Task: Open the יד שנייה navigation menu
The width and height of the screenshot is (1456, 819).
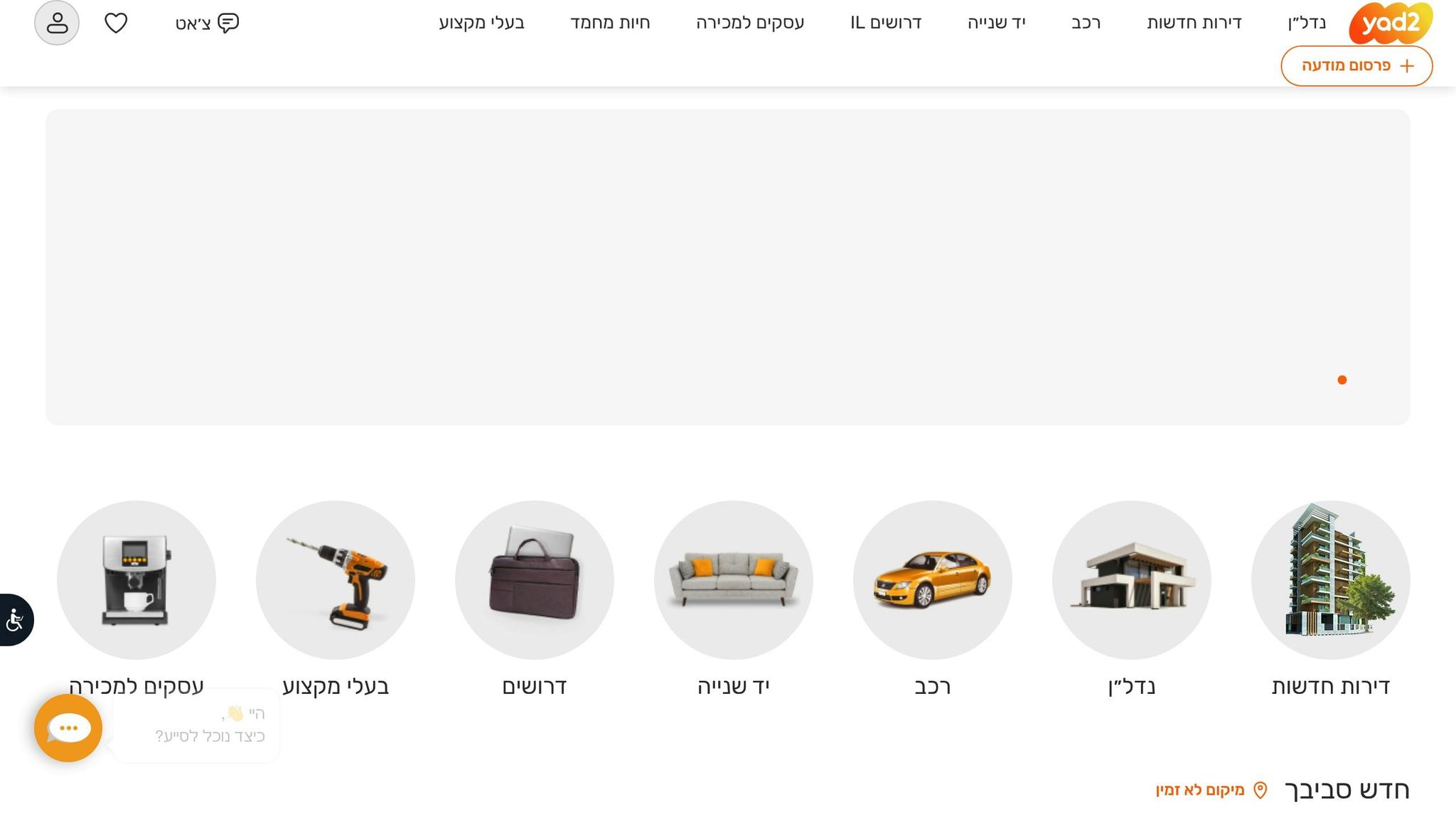Action: click(x=996, y=23)
